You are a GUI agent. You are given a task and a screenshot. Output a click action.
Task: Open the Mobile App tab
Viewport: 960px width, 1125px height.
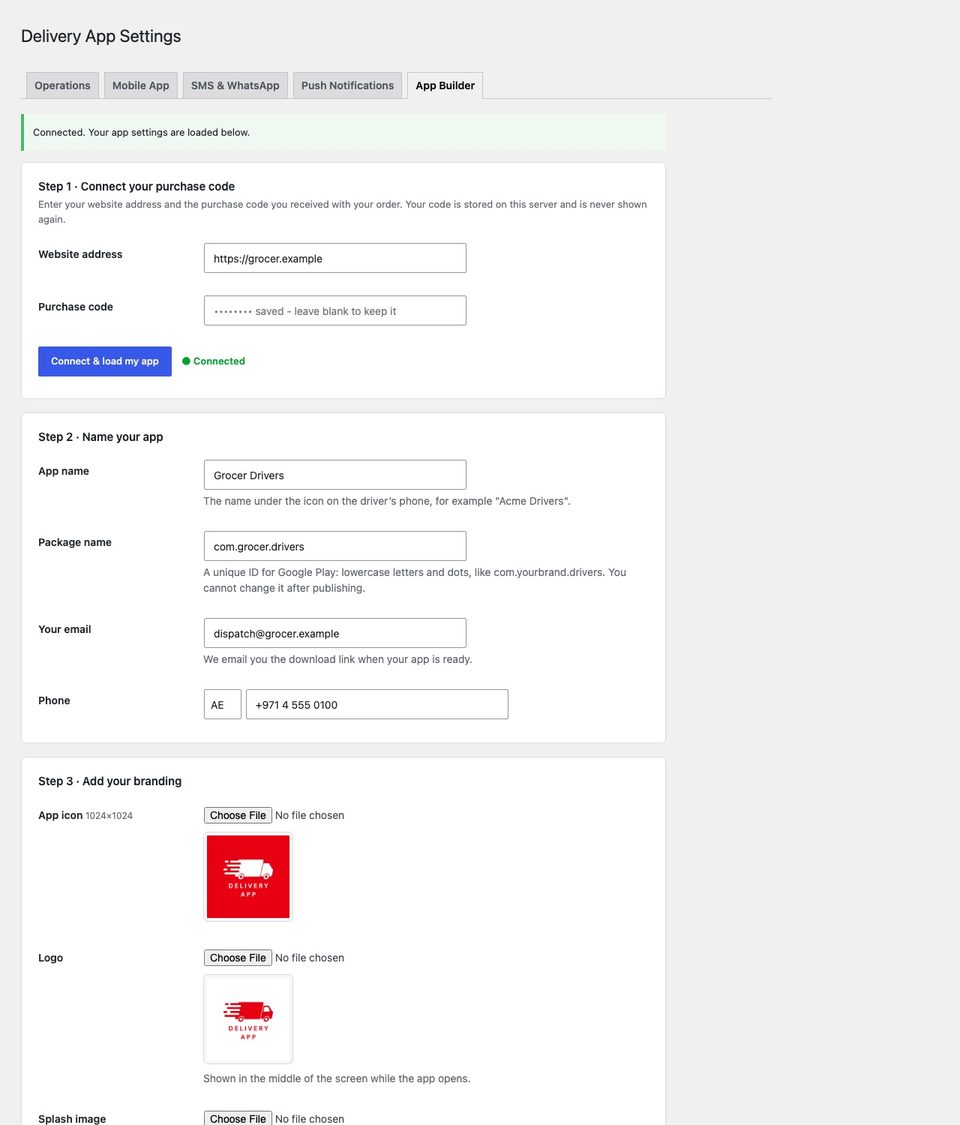click(141, 85)
